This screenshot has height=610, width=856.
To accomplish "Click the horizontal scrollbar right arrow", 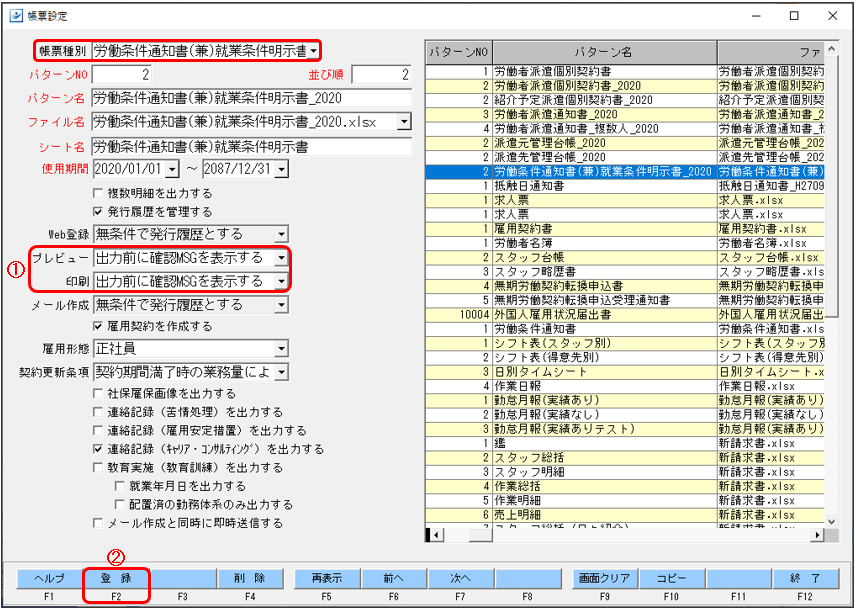I will pos(817,535).
